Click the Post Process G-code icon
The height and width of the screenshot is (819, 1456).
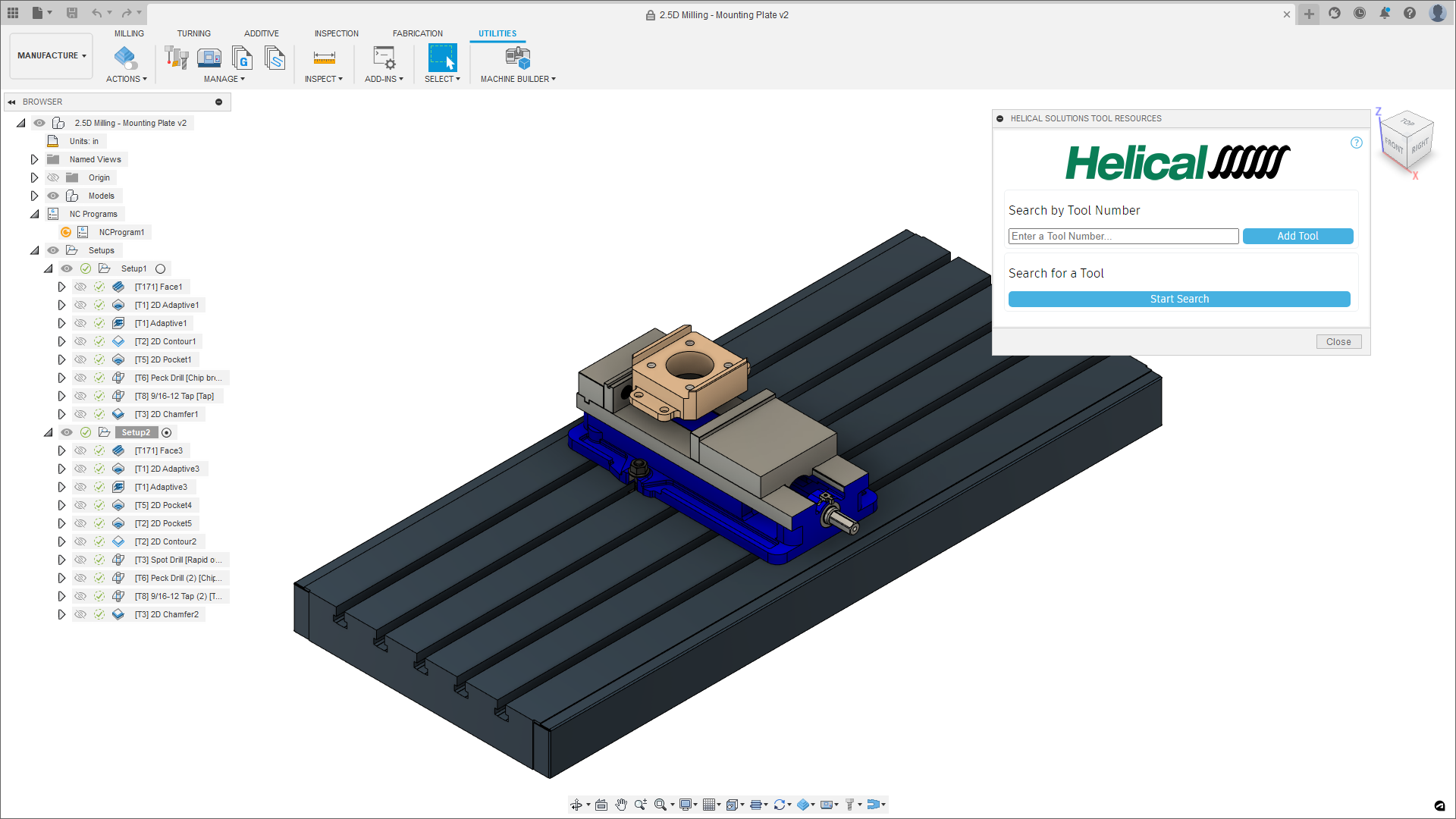pos(242,58)
